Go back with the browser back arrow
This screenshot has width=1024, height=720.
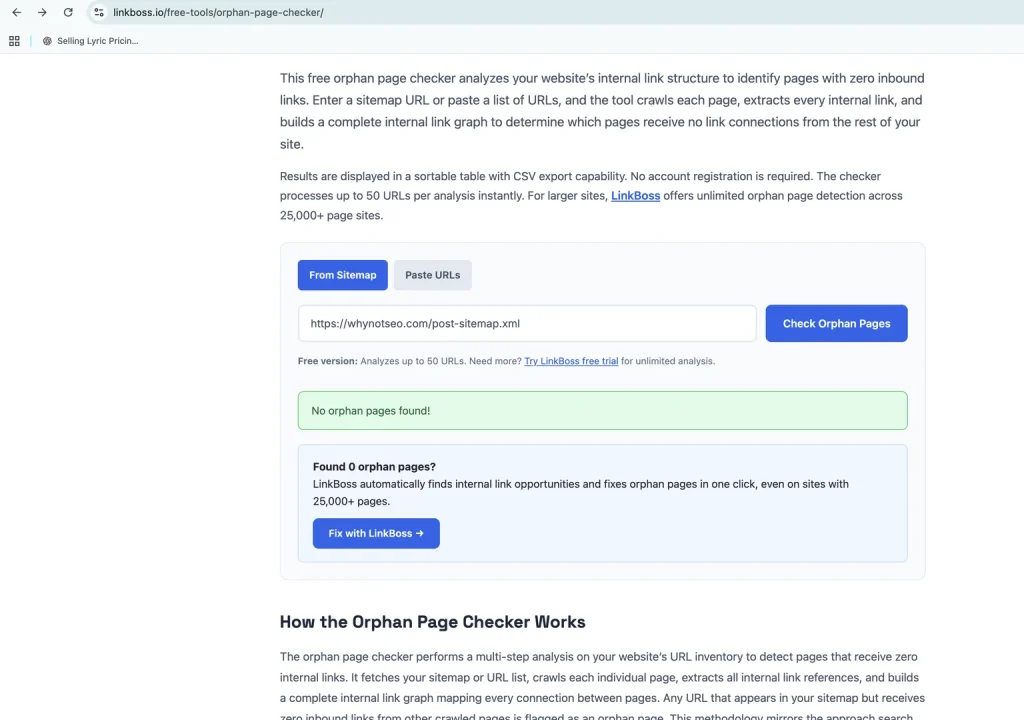click(x=16, y=12)
